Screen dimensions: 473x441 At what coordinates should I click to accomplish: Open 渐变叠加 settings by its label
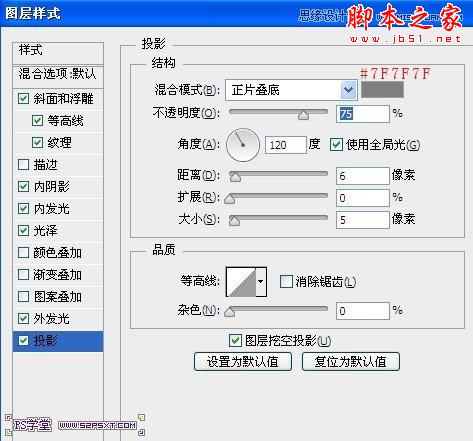pyautogui.click(x=57, y=275)
